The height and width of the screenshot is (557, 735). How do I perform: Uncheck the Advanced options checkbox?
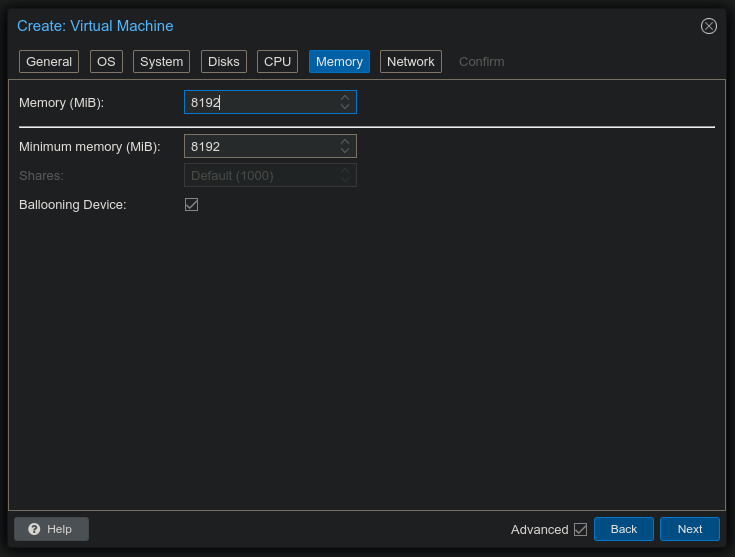pyautogui.click(x=580, y=529)
